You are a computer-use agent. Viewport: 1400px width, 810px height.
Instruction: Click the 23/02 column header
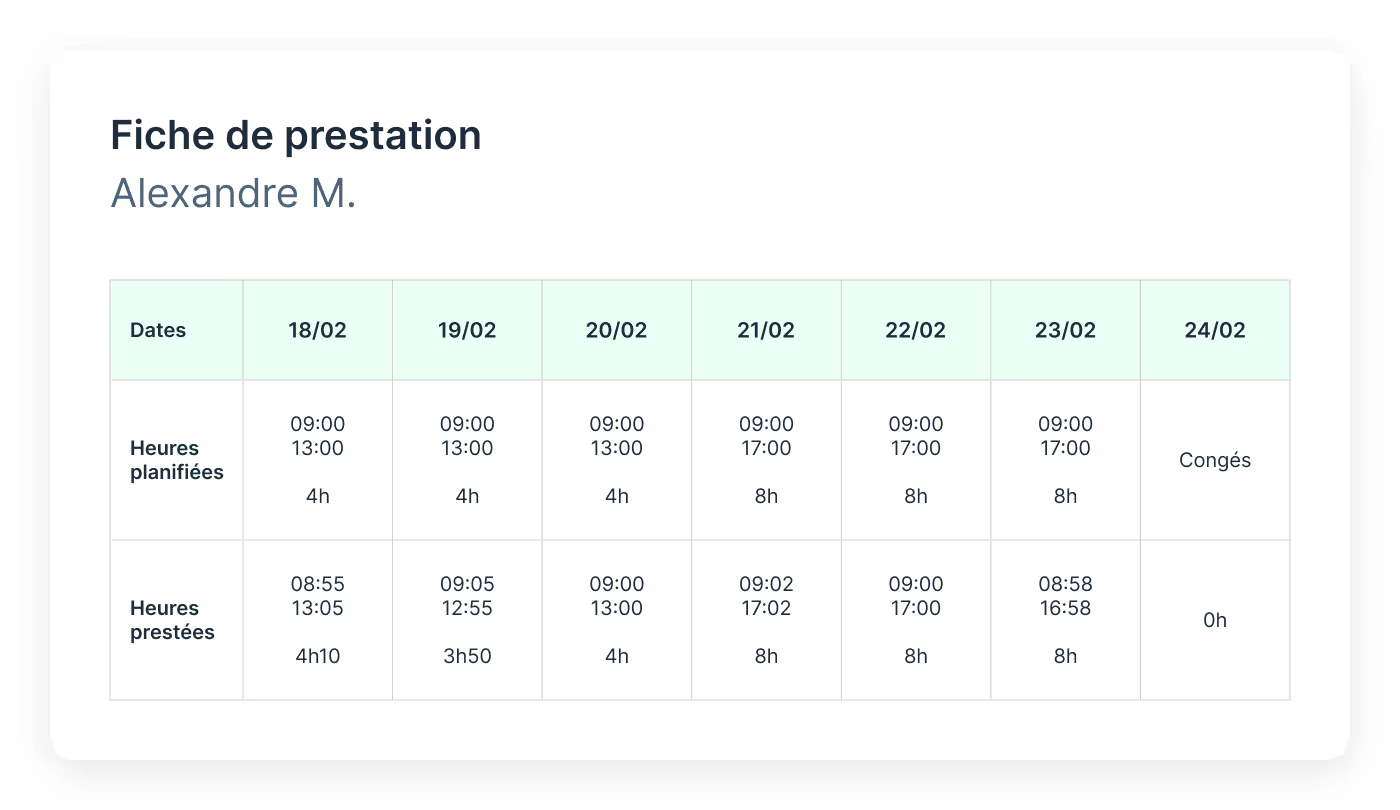point(1066,330)
